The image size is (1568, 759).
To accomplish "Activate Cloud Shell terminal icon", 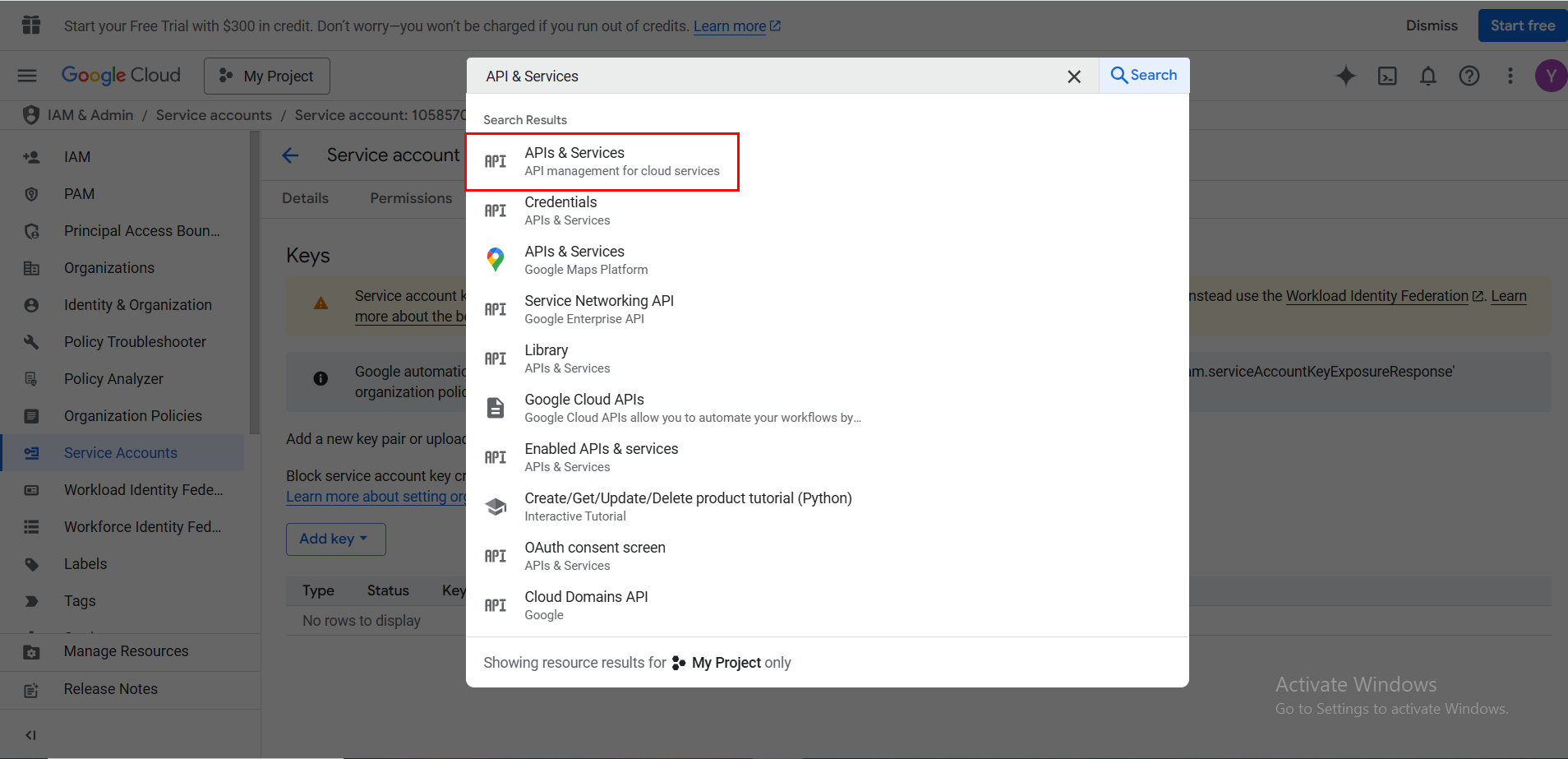I will point(1387,76).
